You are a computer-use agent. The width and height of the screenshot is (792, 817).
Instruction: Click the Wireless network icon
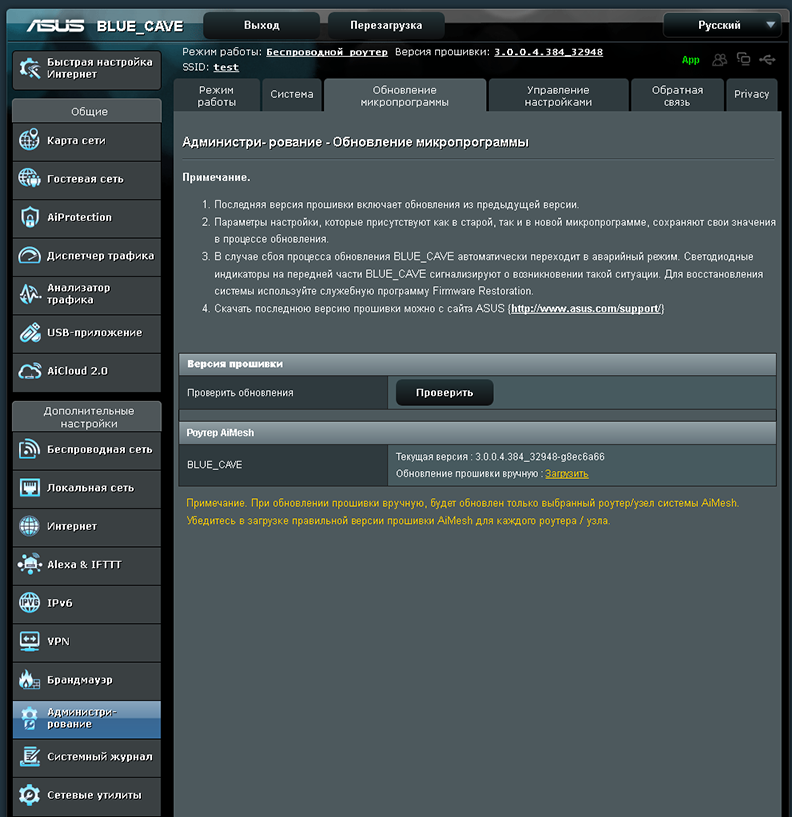(29, 449)
